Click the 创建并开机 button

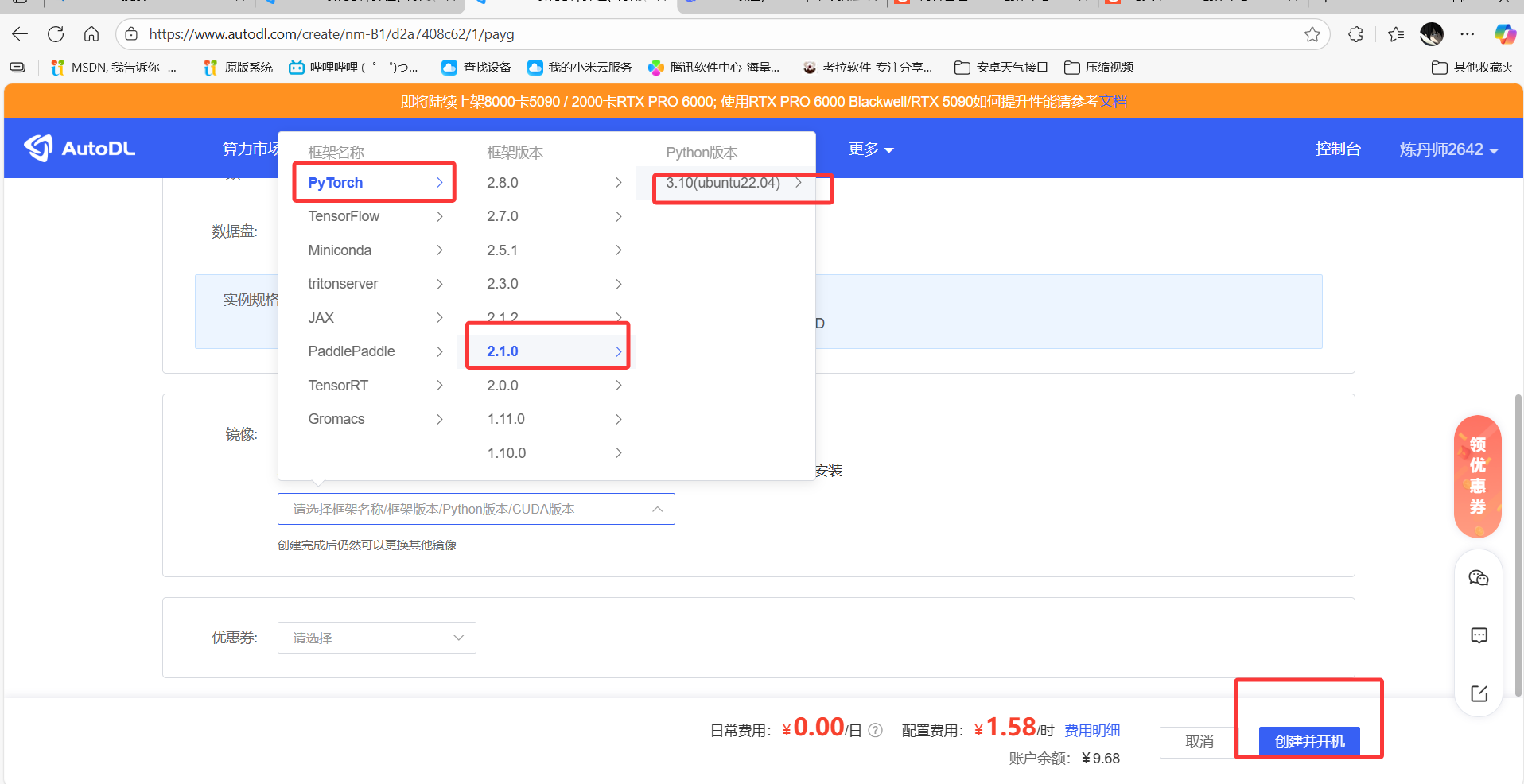pos(1308,741)
